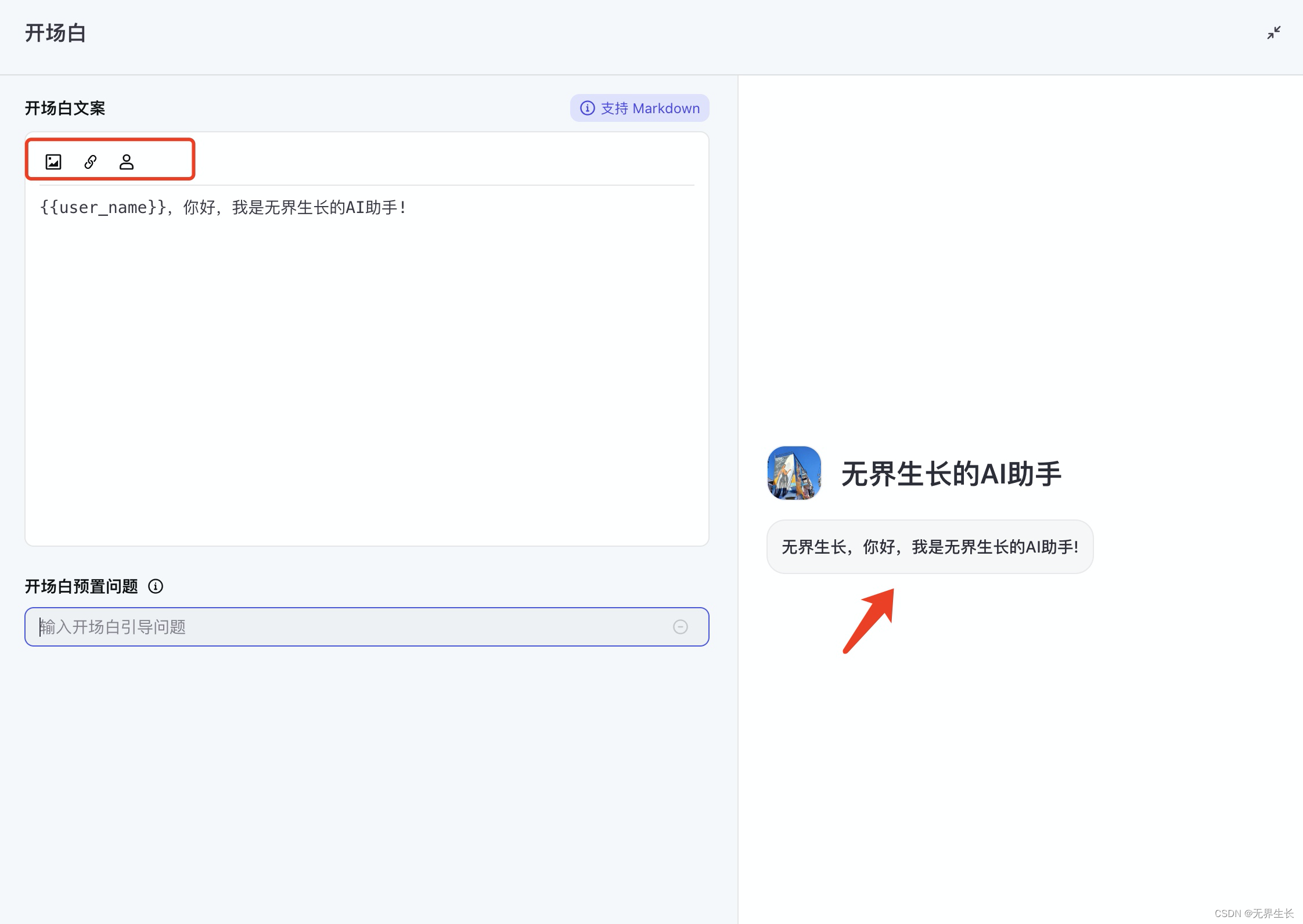Viewport: 1303px width, 924px height.
Task: Click the 开场白预置问题 section label
Action: pyautogui.click(x=81, y=586)
